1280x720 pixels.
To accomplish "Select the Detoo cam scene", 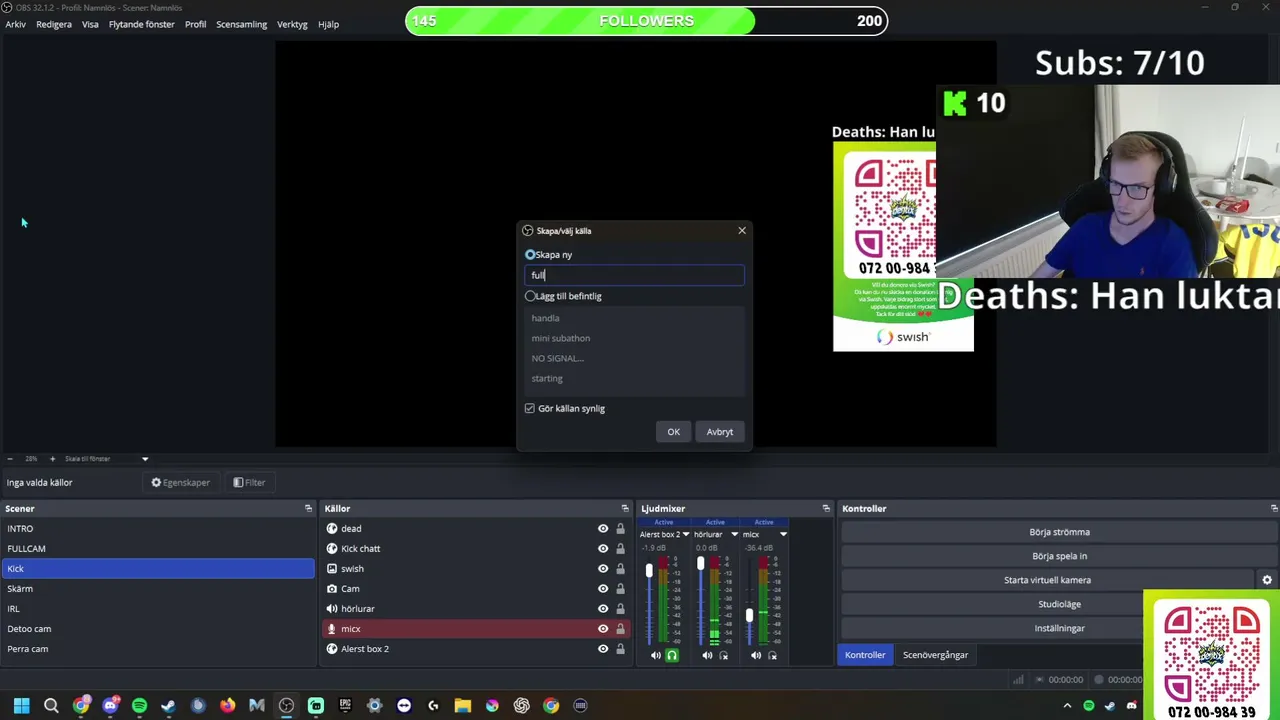I will (158, 629).
